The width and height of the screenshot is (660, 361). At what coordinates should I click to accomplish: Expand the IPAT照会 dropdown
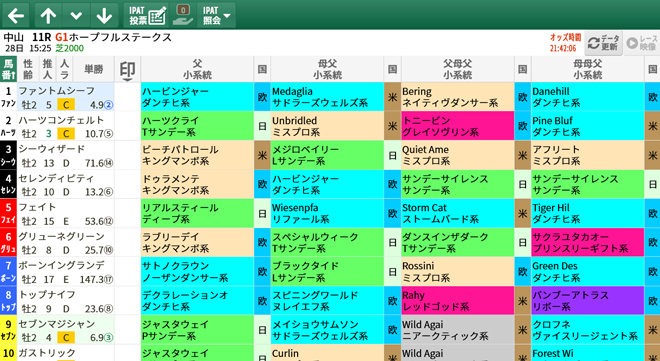pos(216,16)
